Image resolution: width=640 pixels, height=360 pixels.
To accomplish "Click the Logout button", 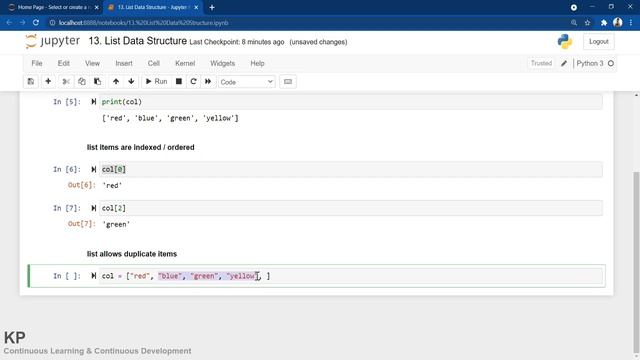I will 598,42.
